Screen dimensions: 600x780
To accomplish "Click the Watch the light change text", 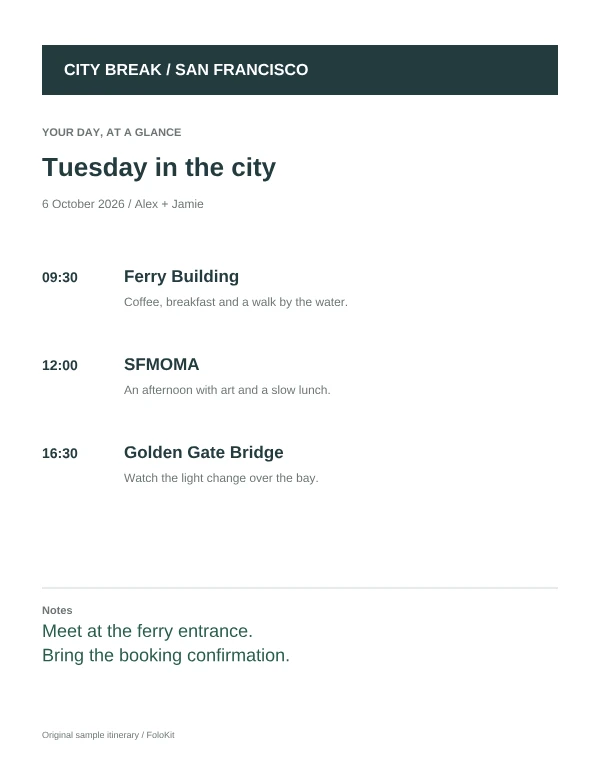I will 221,478.
